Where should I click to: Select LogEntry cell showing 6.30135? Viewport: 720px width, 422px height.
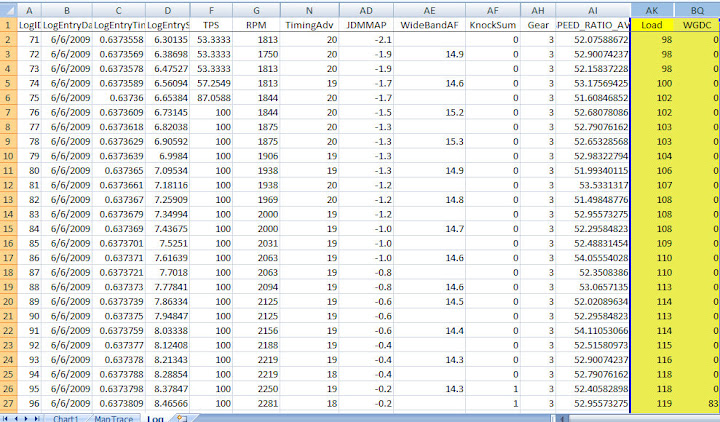coord(168,39)
